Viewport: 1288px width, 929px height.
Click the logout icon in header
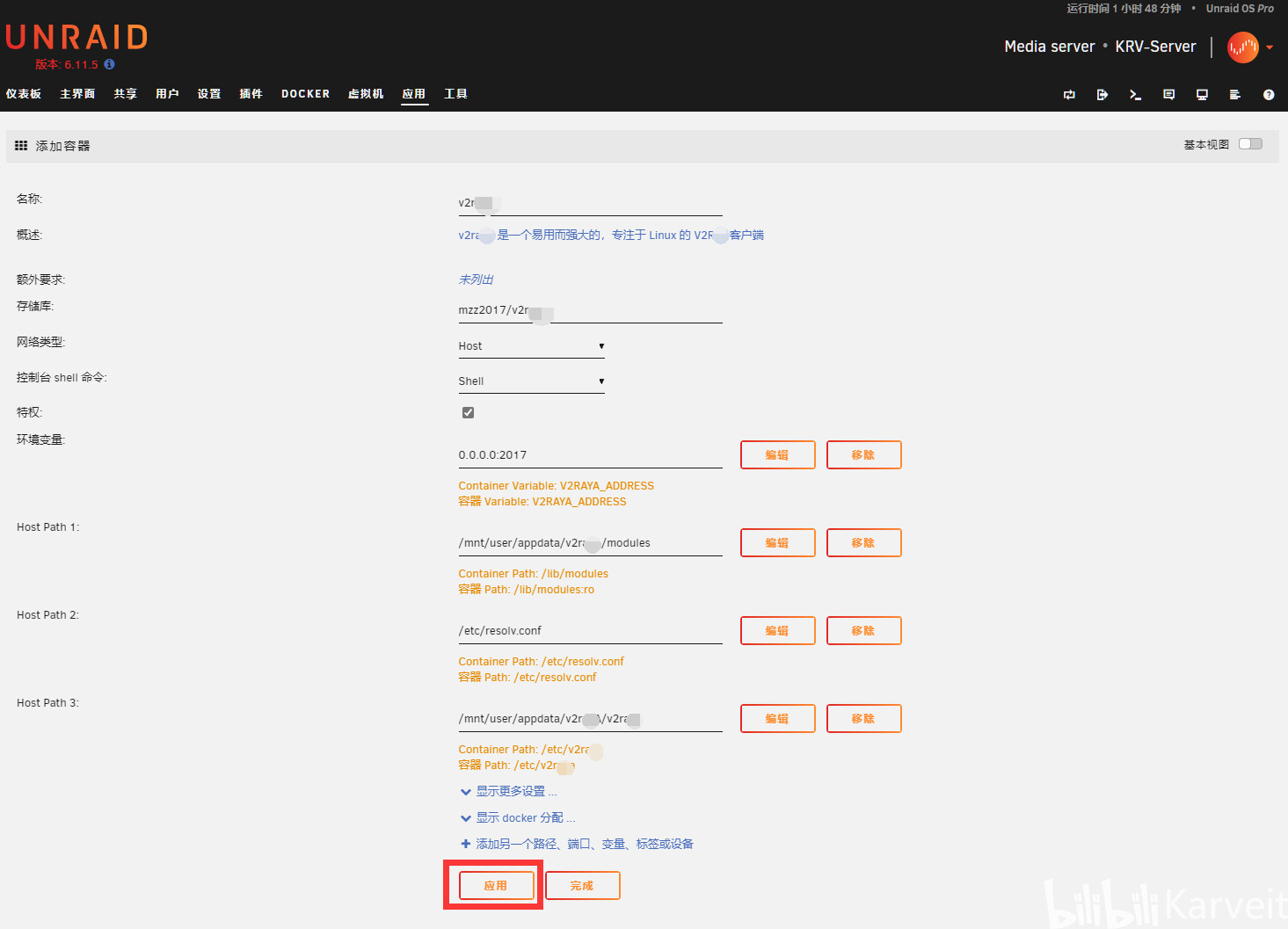click(1102, 95)
